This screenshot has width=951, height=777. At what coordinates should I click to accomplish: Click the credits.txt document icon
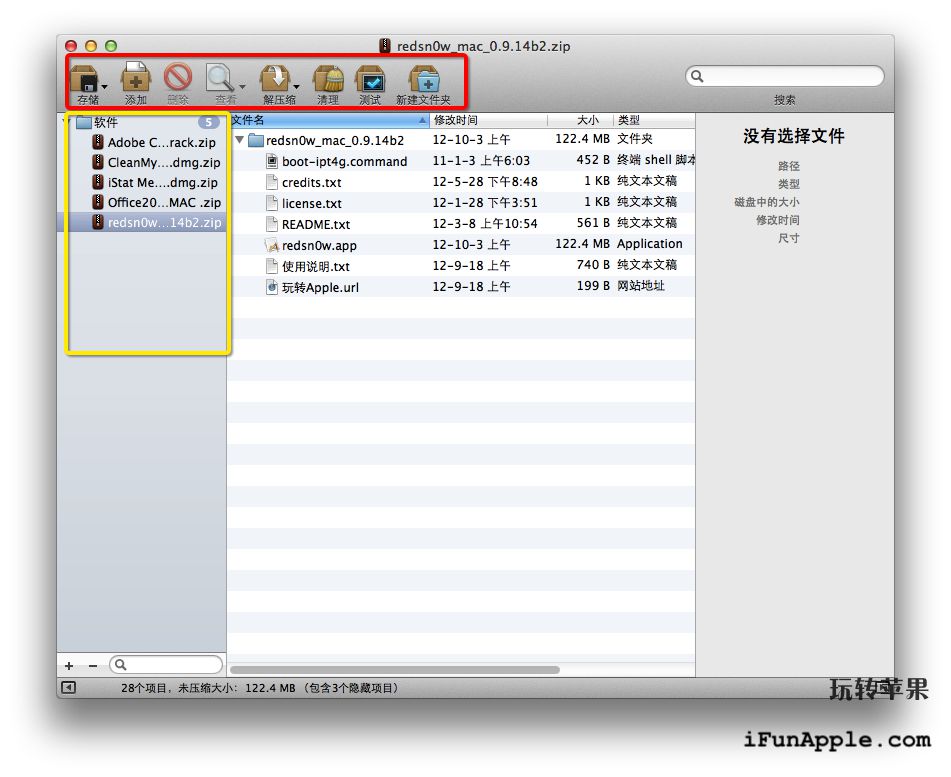tap(272, 181)
